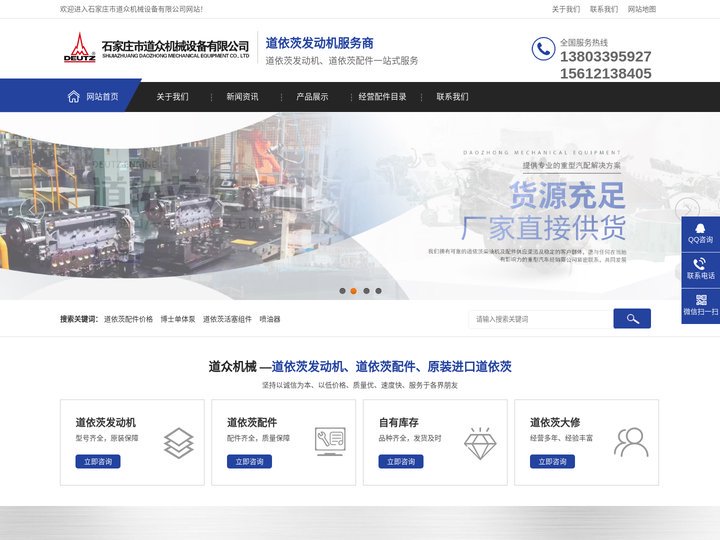Click the DEUTZ company logo
720x540 pixels.
tap(79, 47)
